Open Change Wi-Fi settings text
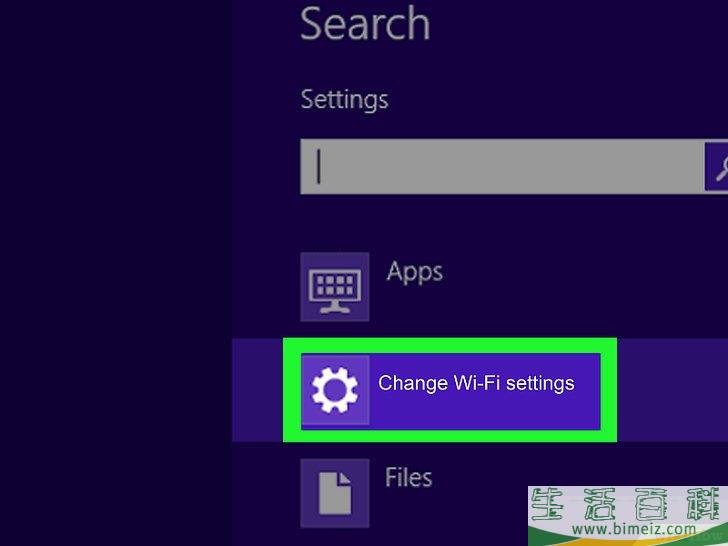Viewport: 728px width, 546px height. pyautogui.click(x=476, y=383)
